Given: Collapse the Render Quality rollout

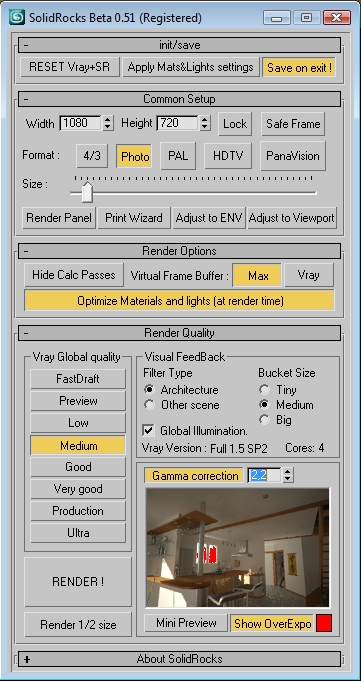Looking at the screenshot, I should tap(179, 333).
